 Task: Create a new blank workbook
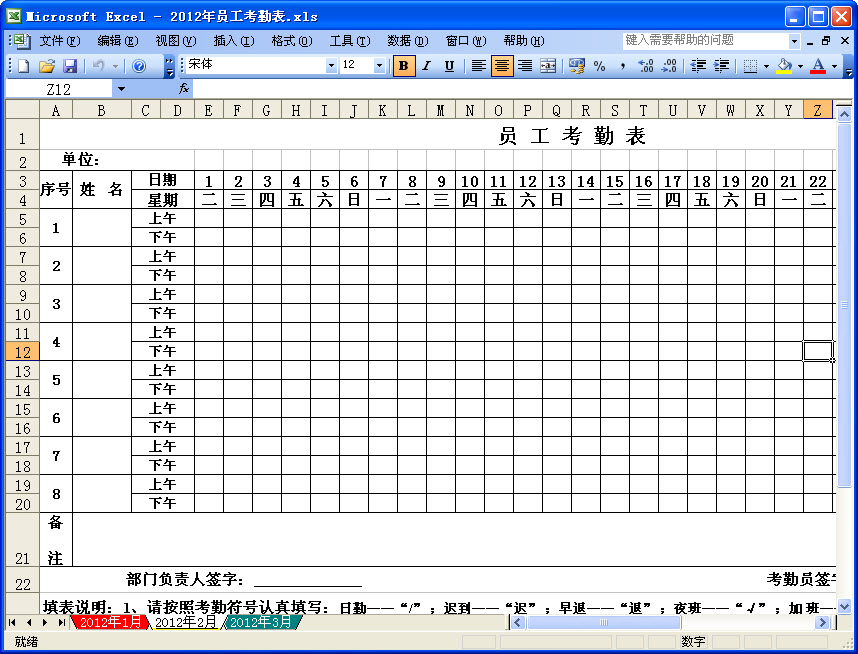point(23,65)
